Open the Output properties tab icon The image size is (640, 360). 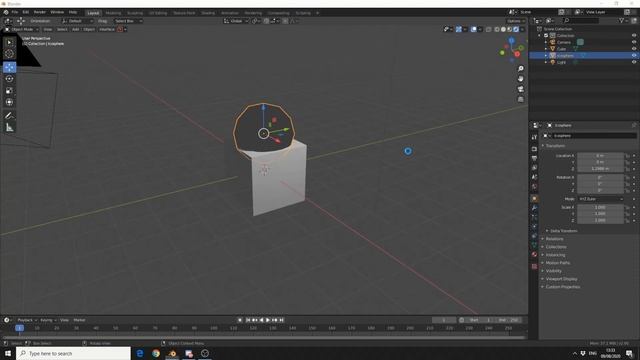coord(534,158)
